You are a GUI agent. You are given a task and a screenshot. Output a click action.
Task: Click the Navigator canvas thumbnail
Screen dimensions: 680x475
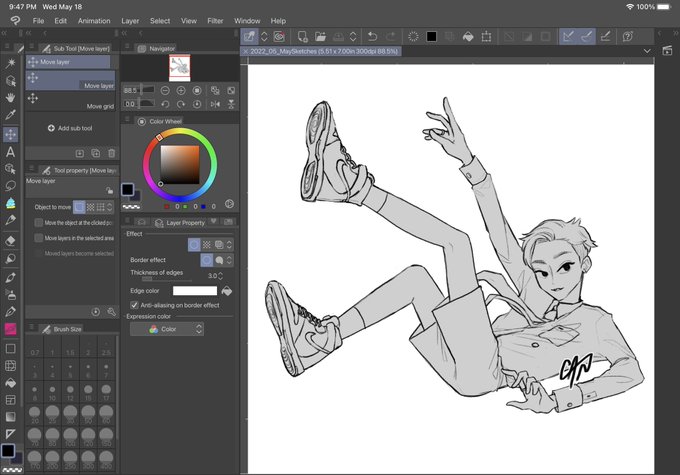click(180, 68)
